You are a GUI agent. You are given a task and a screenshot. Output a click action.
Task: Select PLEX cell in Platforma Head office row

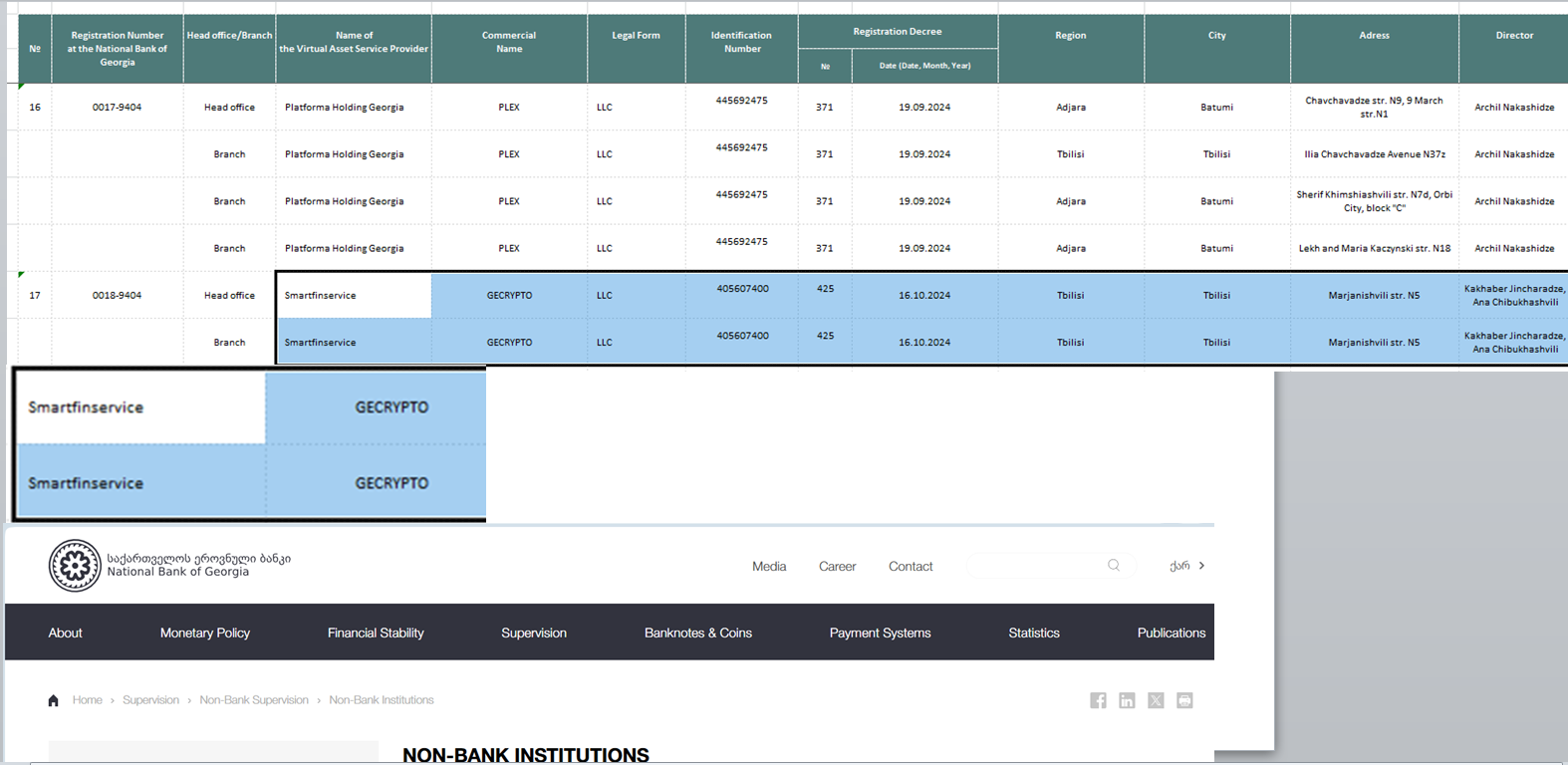coord(509,108)
